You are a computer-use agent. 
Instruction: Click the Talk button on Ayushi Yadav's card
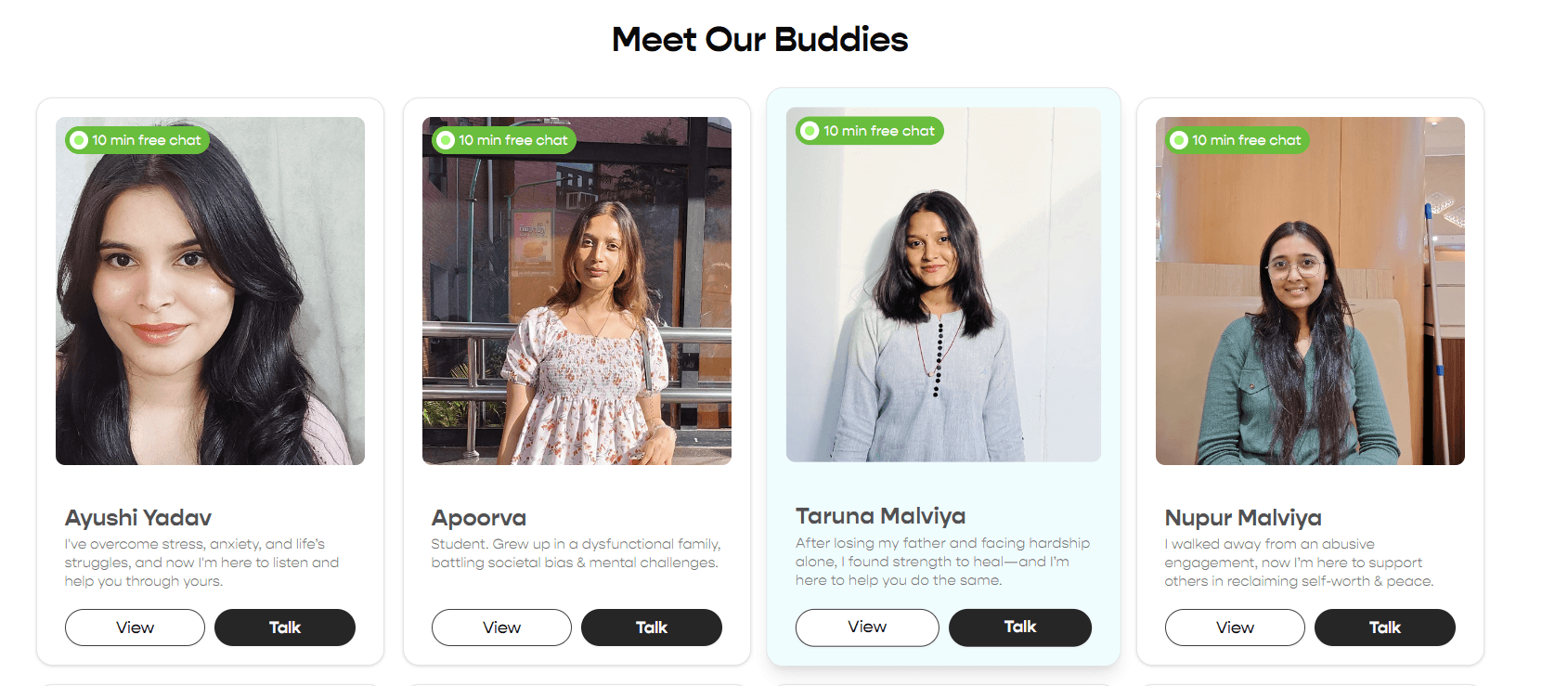coord(284,628)
